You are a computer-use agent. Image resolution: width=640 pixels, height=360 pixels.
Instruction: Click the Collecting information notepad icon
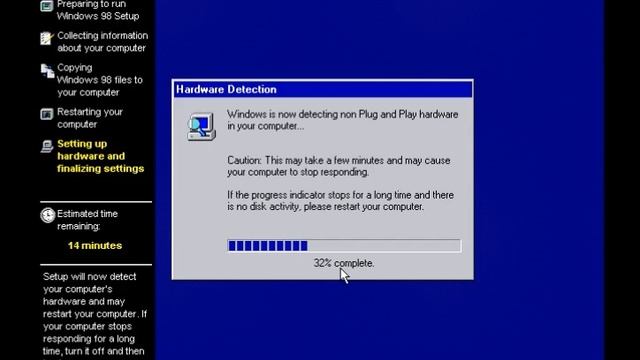pos(47,38)
